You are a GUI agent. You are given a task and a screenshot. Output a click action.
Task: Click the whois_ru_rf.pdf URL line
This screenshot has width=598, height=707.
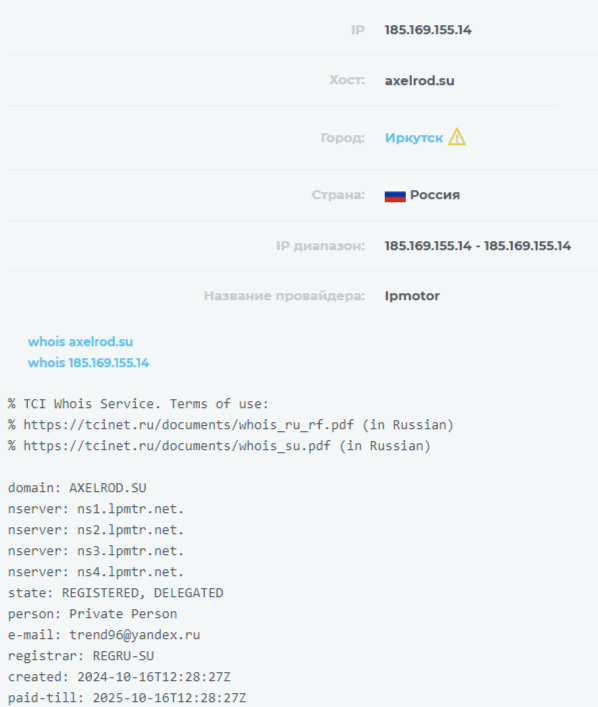(230, 425)
